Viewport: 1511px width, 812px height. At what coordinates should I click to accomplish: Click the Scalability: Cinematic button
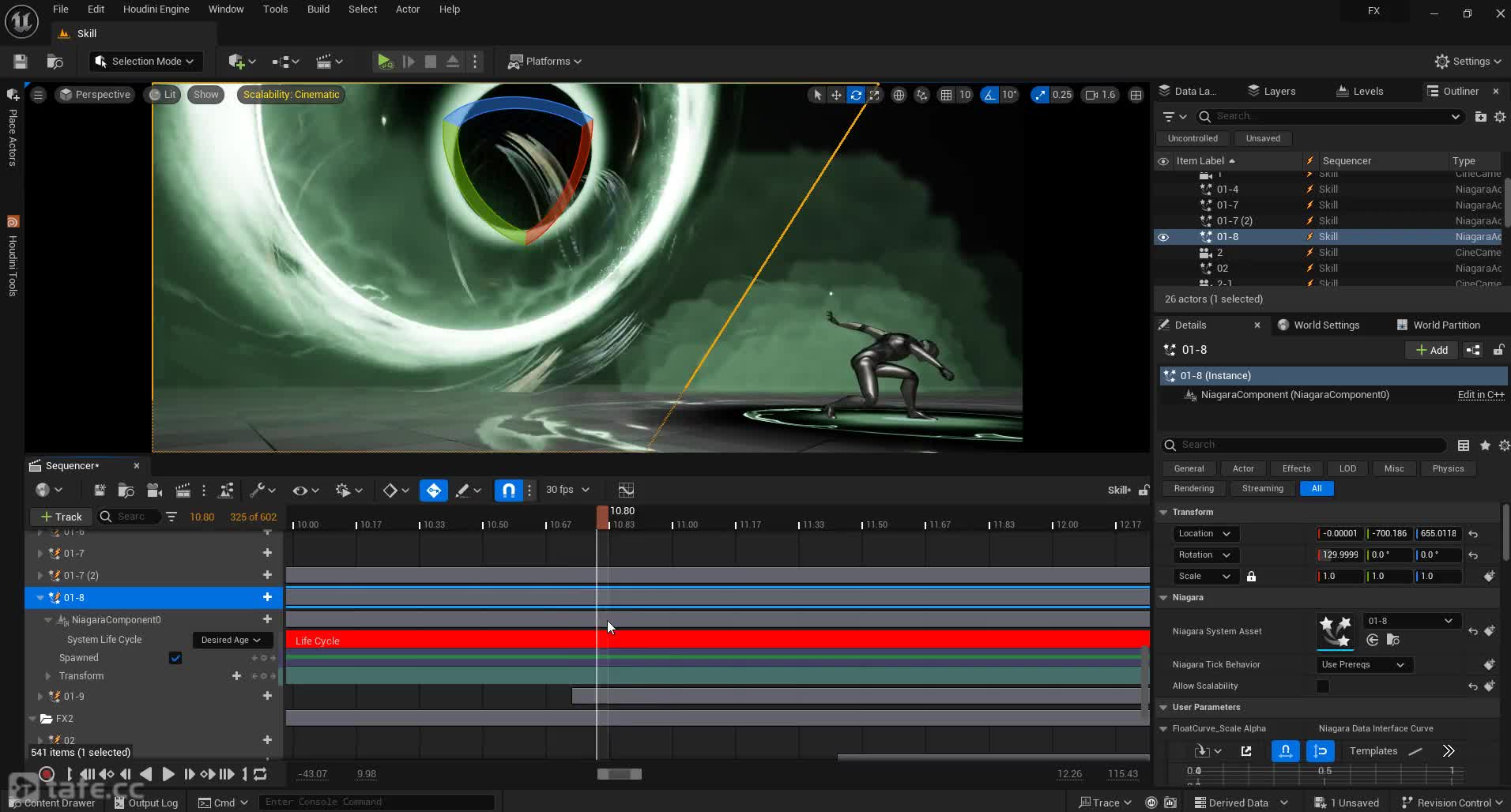pyautogui.click(x=291, y=95)
